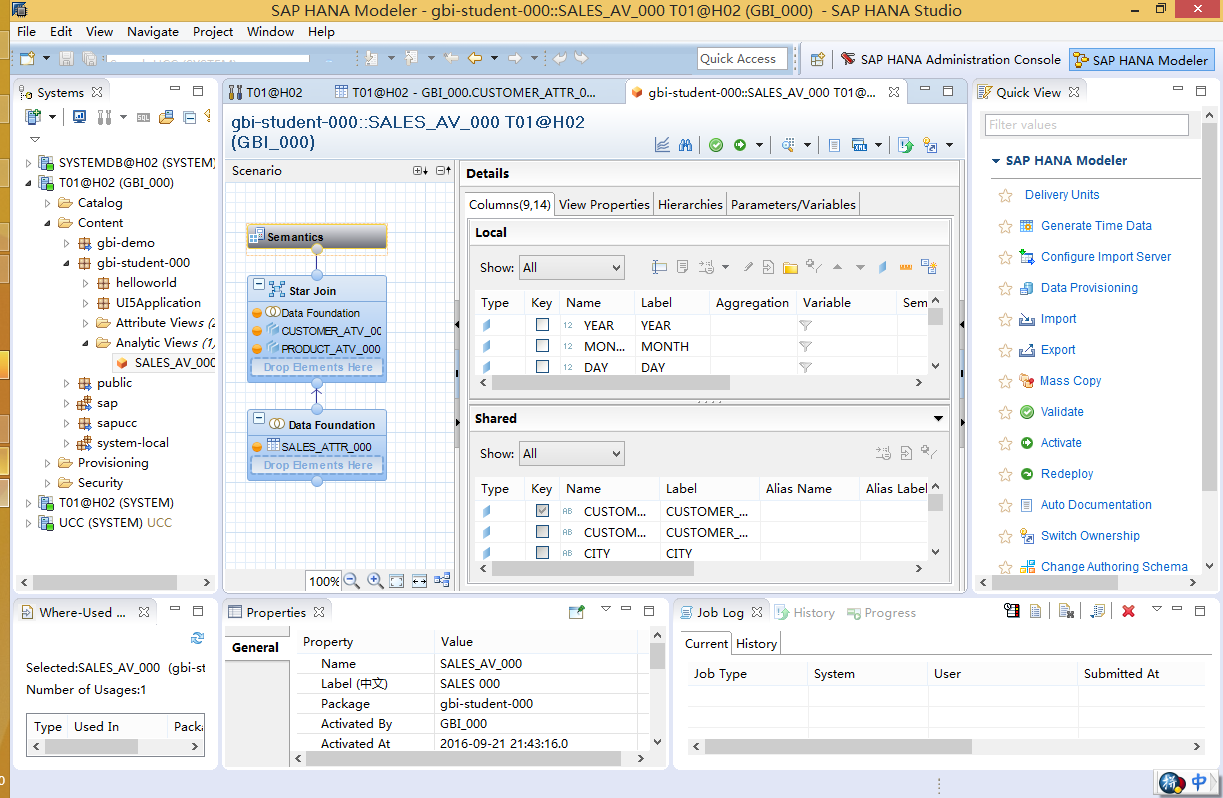This screenshot has height=798, width=1223.
Task: Click the Shared table horizontal scrollbar
Action: 700,569
